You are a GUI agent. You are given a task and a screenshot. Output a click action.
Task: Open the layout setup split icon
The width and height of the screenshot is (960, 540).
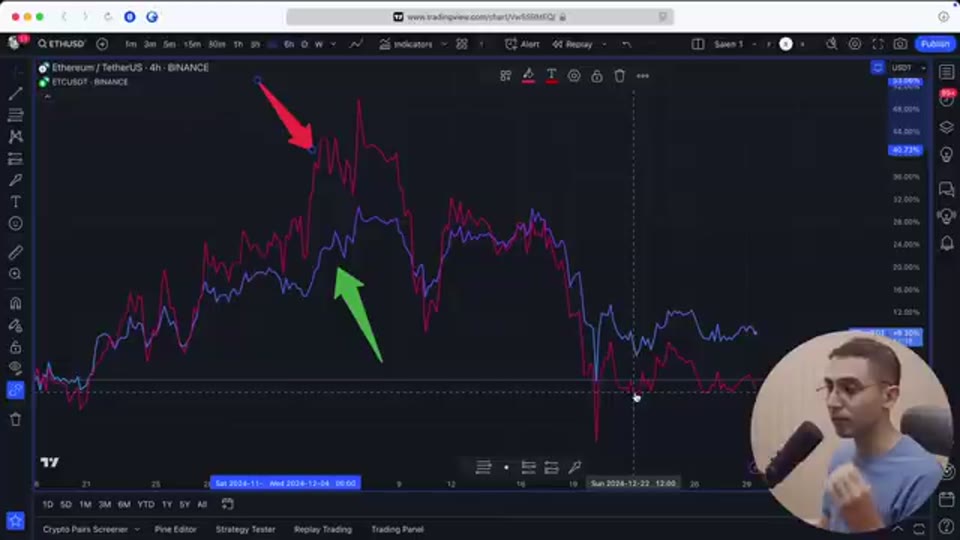(697, 44)
